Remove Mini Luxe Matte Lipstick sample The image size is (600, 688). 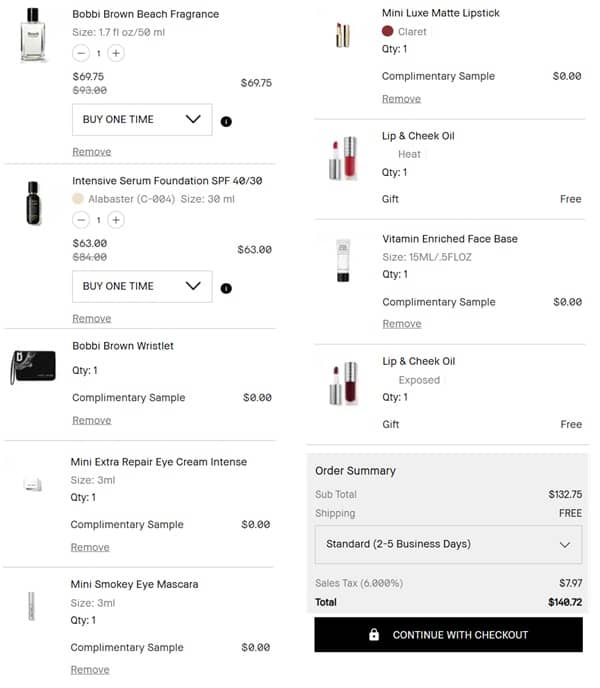tap(401, 99)
